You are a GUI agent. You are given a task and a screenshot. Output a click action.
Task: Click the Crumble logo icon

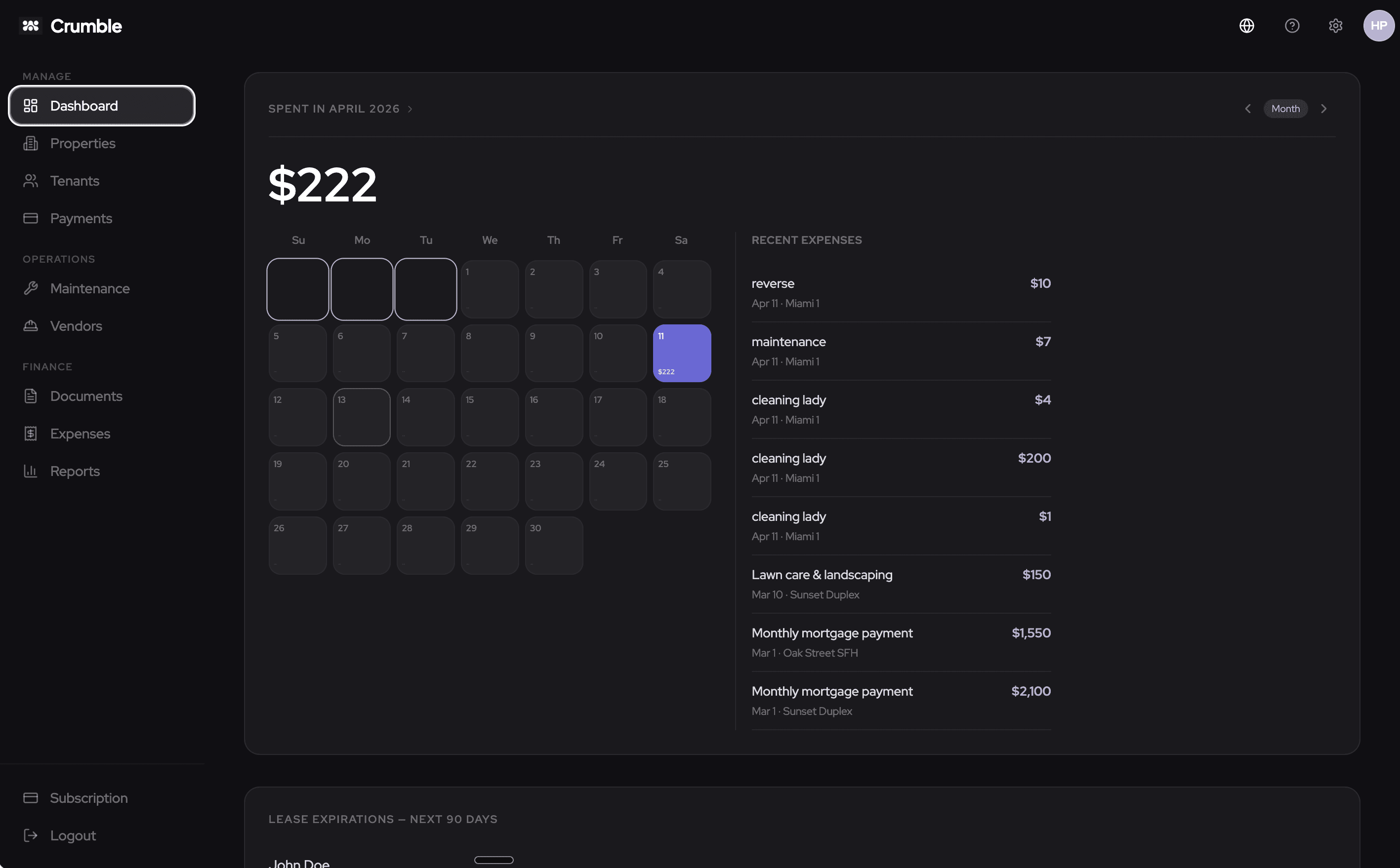click(x=31, y=26)
